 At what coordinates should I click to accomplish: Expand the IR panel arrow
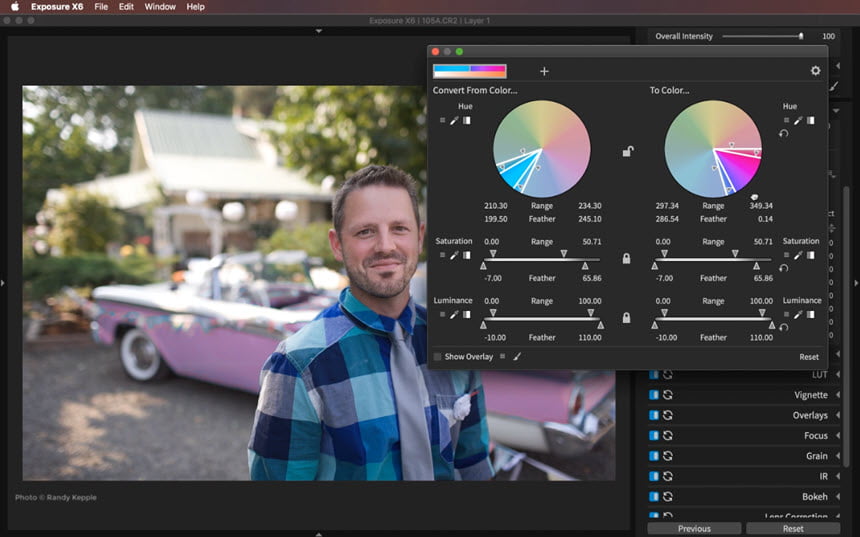point(838,476)
